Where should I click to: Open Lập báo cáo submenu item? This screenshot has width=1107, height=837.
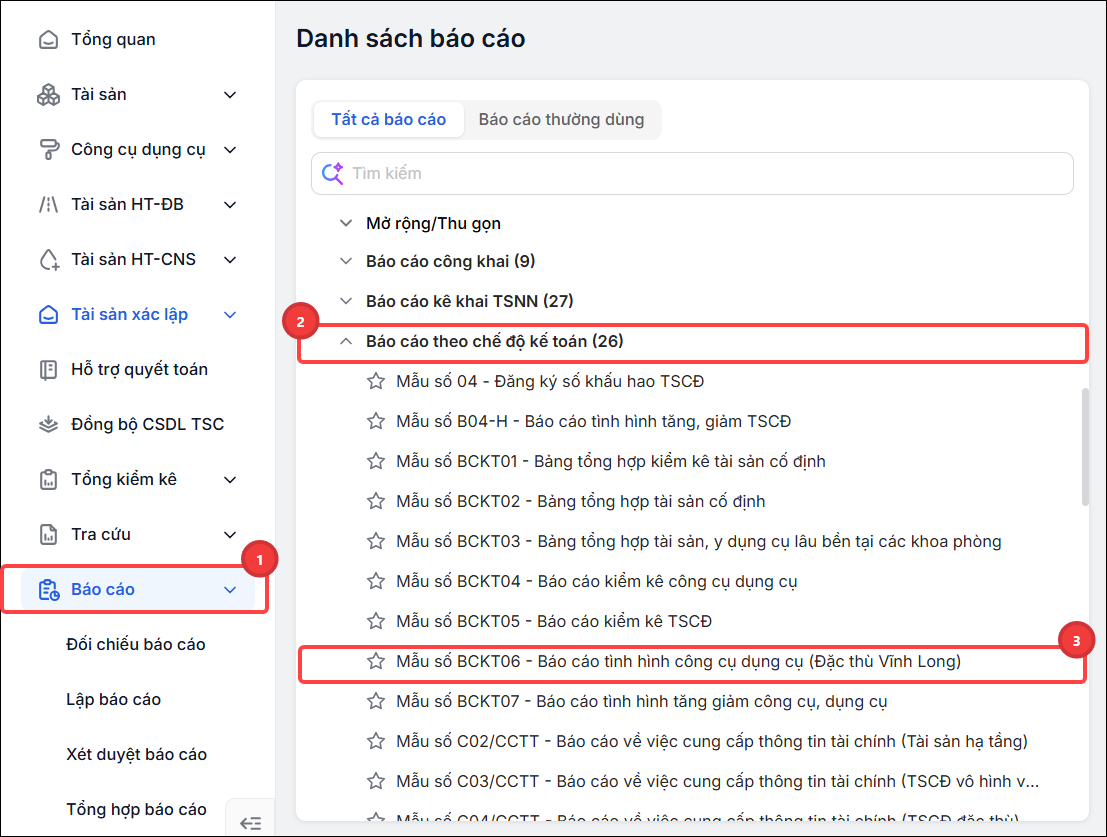pos(114,700)
